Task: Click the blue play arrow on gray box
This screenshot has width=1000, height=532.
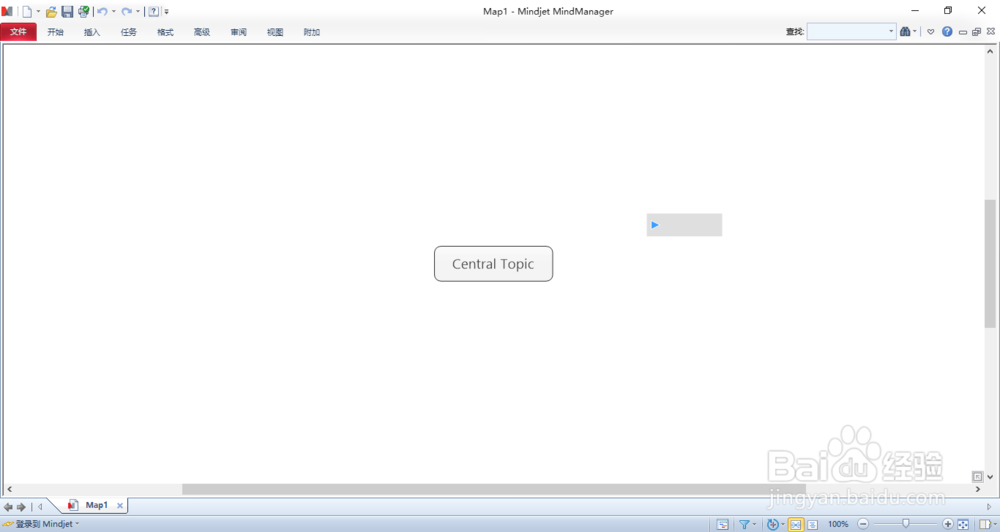Action: (654, 225)
